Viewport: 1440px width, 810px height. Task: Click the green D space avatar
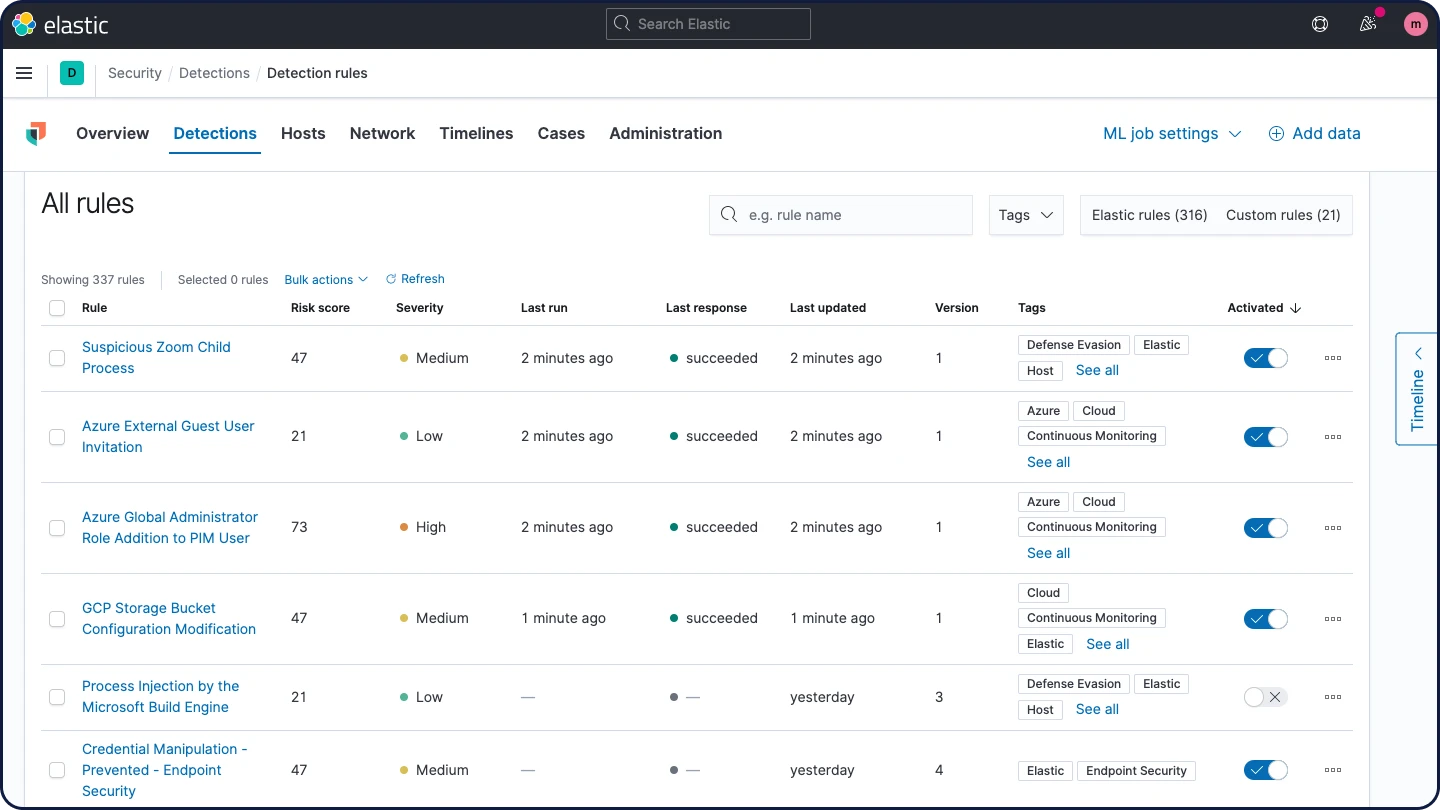coord(72,73)
